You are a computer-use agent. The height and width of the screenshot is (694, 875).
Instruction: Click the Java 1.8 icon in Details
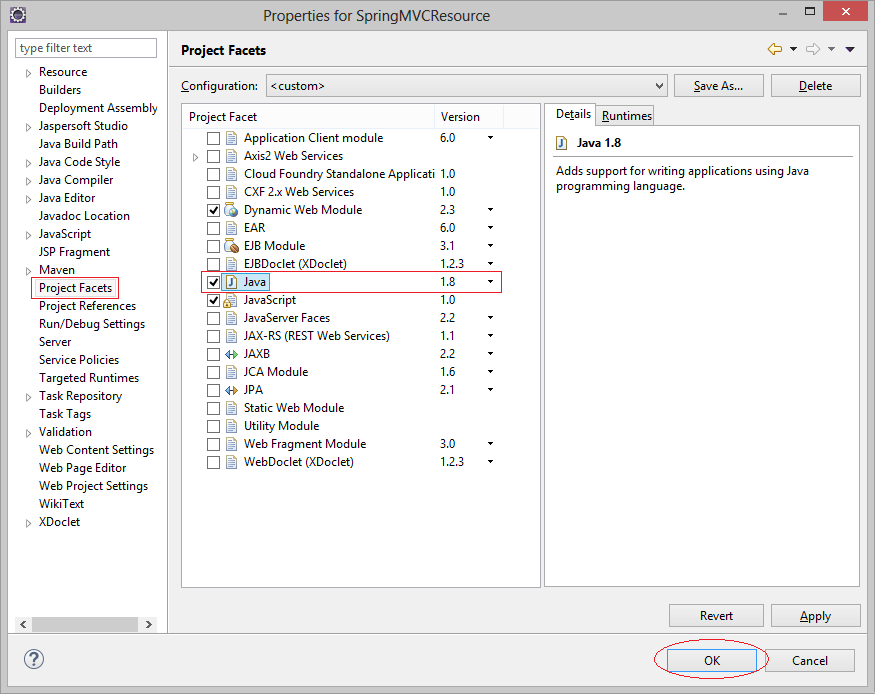click(x=561, y=143)
